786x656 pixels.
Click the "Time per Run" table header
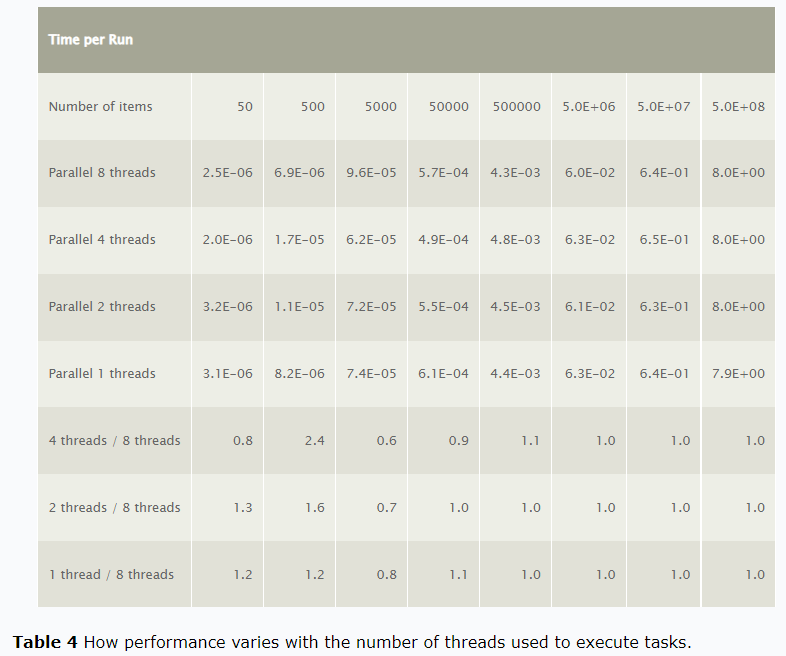point(90,40)
